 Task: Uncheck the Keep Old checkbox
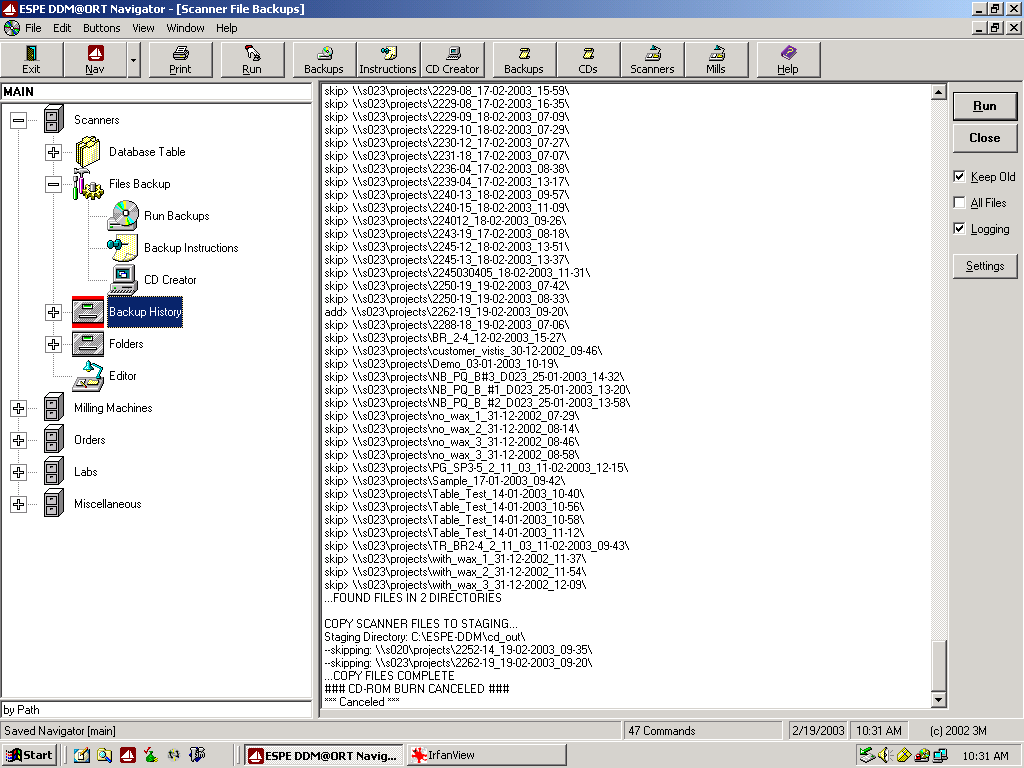tap(960, 177)
